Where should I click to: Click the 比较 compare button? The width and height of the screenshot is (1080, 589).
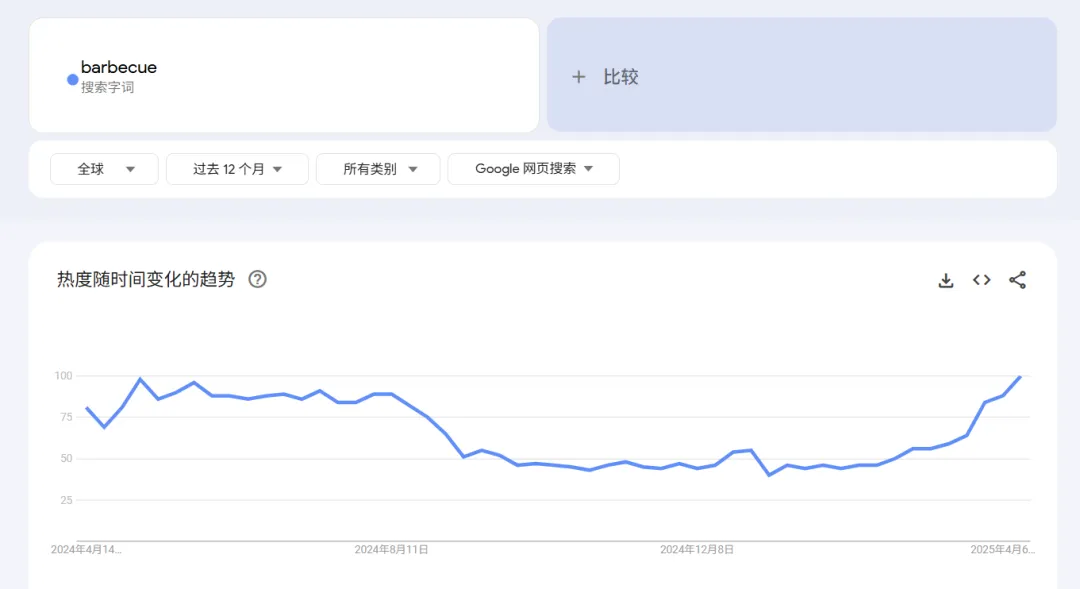[x=620, y=77]
